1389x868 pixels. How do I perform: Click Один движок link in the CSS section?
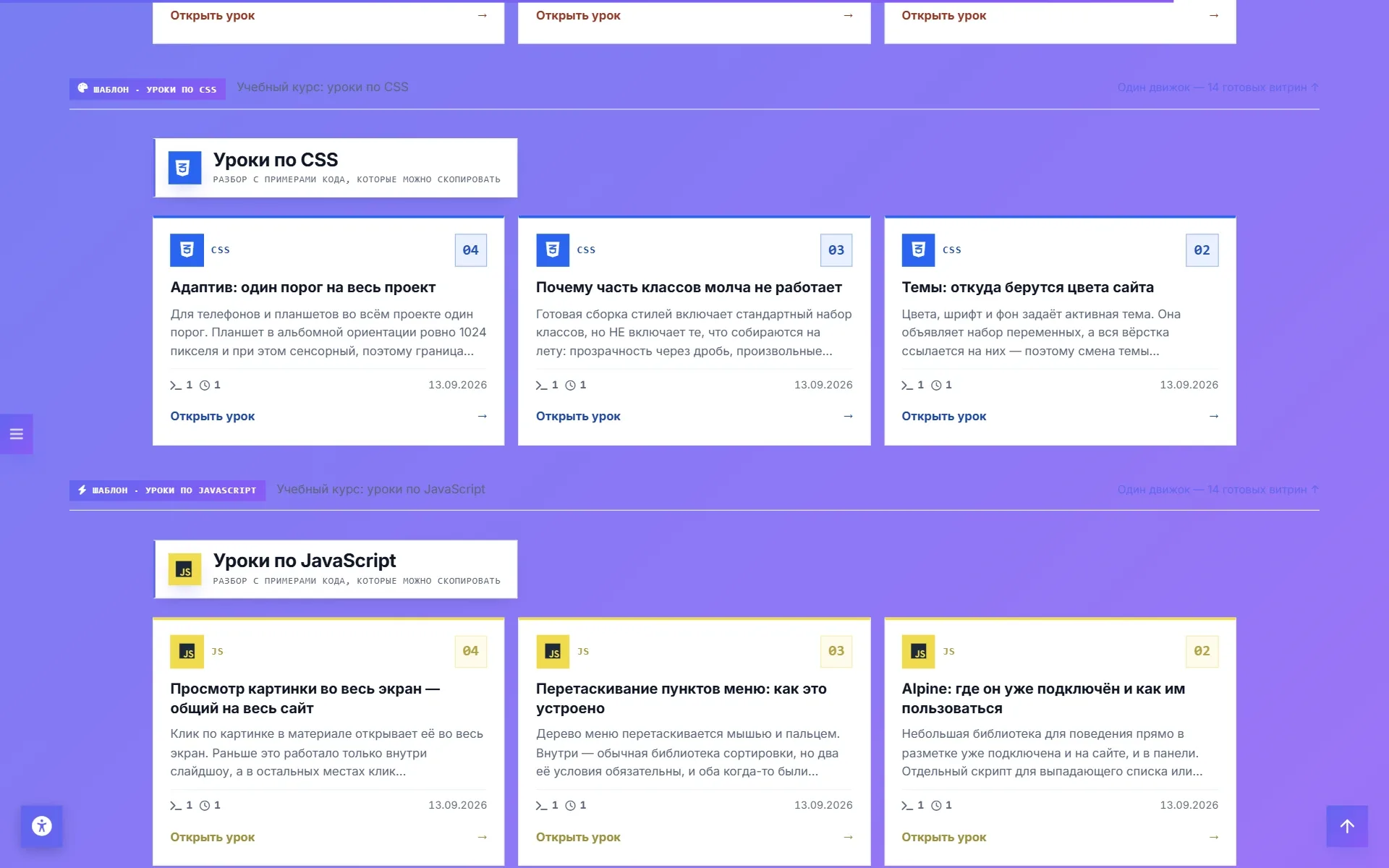click(1218, 88)
